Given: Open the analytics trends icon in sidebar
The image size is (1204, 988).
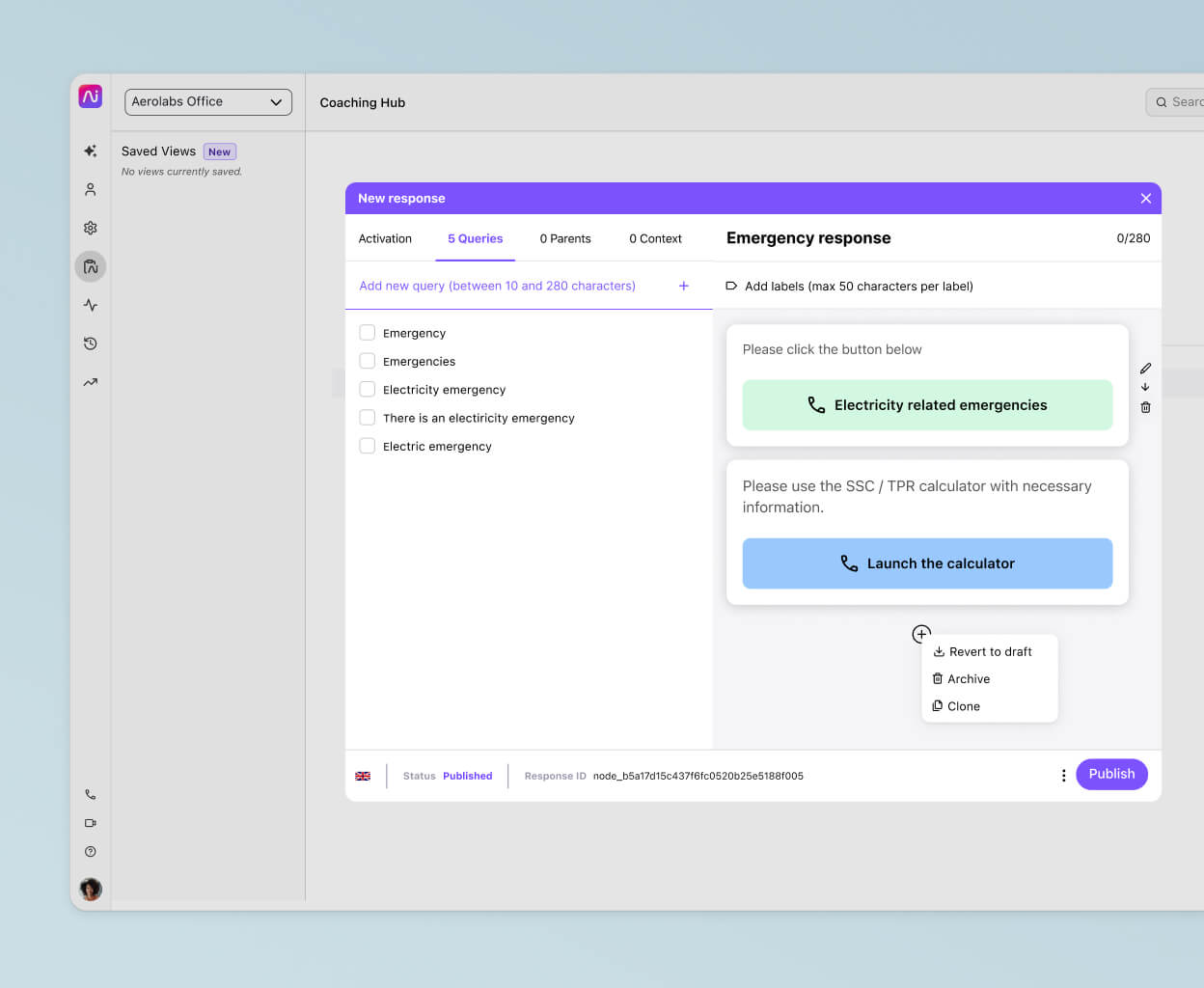Looking at the screenshot, I should coord(90,382).
